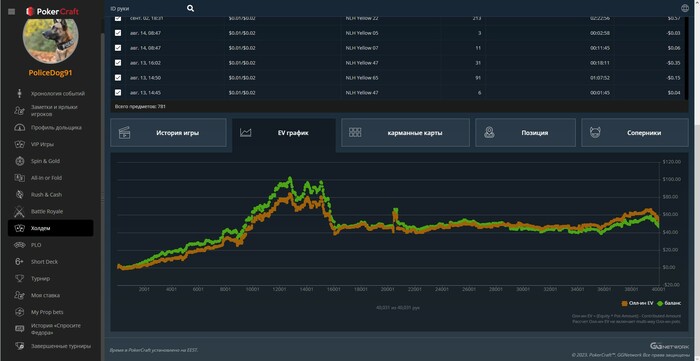This screenshot has height=361, width=700.
Task: Click the Rush & Cash icon
Action: click(x=19, y=195)
